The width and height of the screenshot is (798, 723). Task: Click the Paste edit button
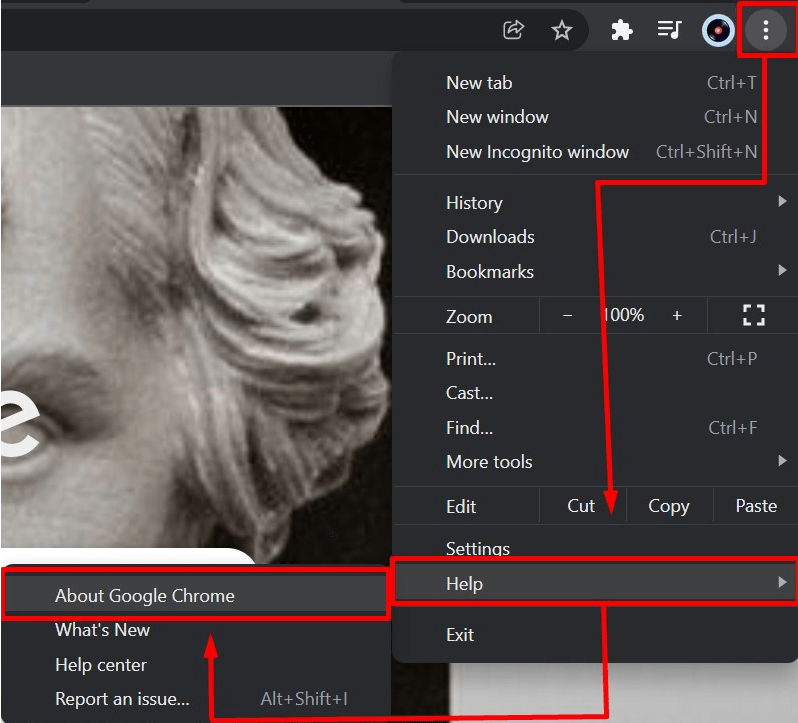point(755,506)
